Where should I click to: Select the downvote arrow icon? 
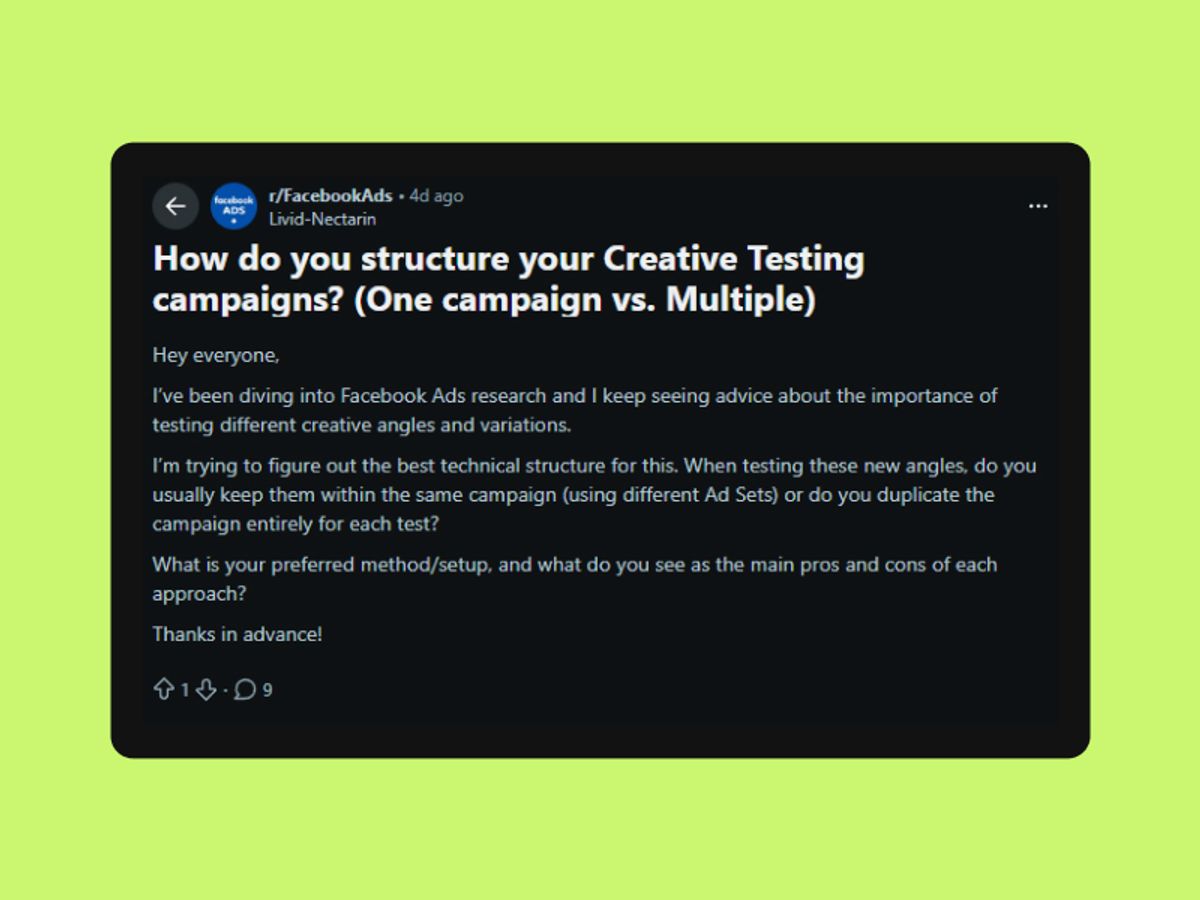(x=206, y=689)
